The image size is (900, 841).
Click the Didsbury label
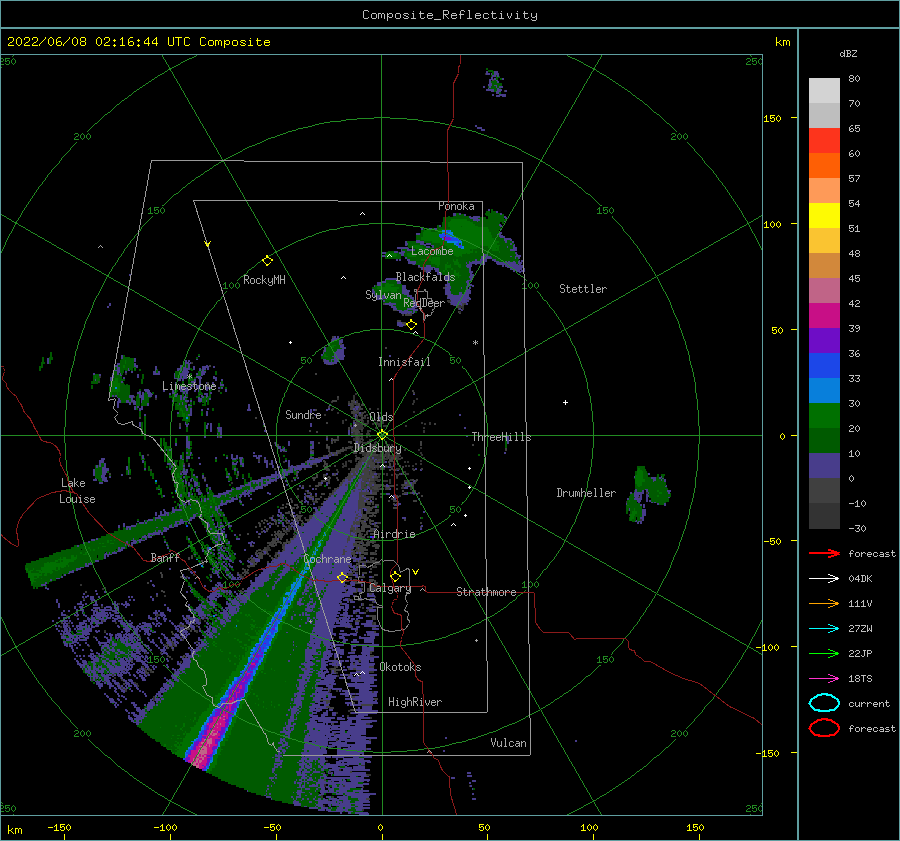tap(377, 448)
